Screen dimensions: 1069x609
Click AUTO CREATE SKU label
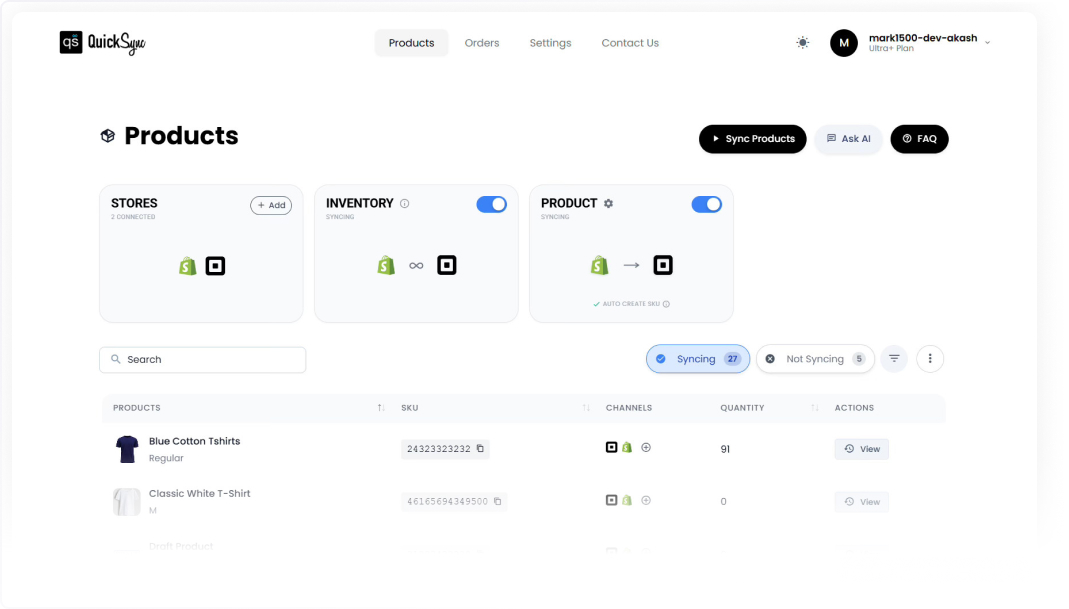(x=631, y=304)
